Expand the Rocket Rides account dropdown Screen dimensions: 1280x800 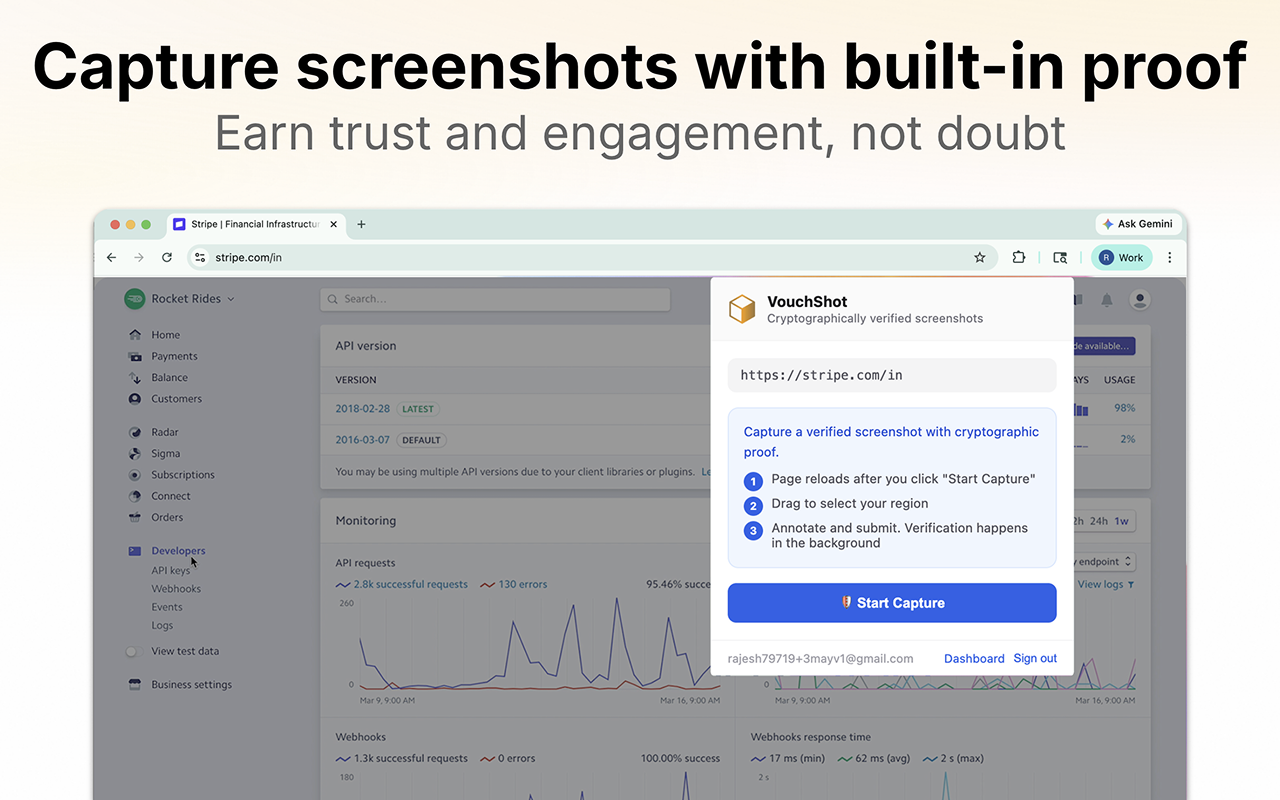[231, 299]
